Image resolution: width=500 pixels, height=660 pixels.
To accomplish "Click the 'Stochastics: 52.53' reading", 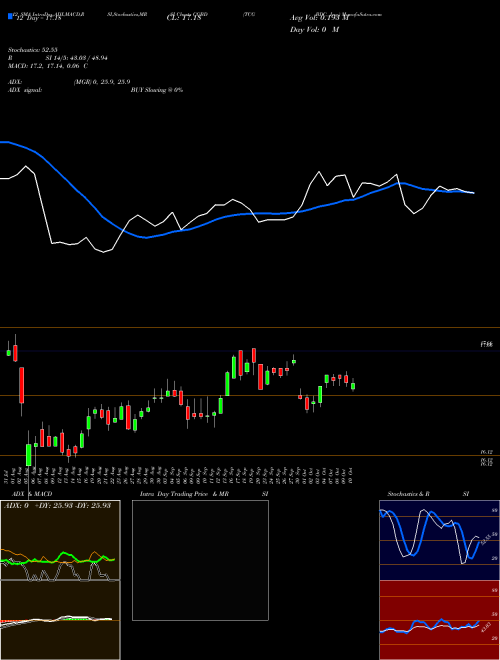I will pyautogui.click(x=32, y=50).
